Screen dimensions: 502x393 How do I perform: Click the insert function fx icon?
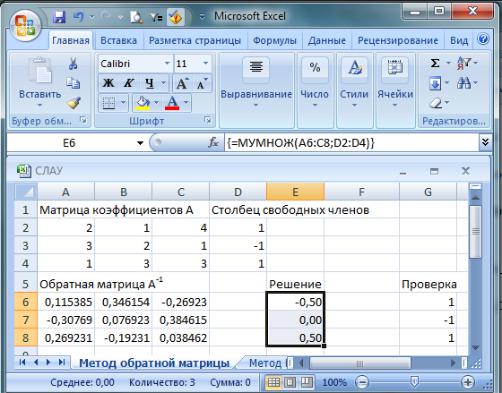coord(213,143)
